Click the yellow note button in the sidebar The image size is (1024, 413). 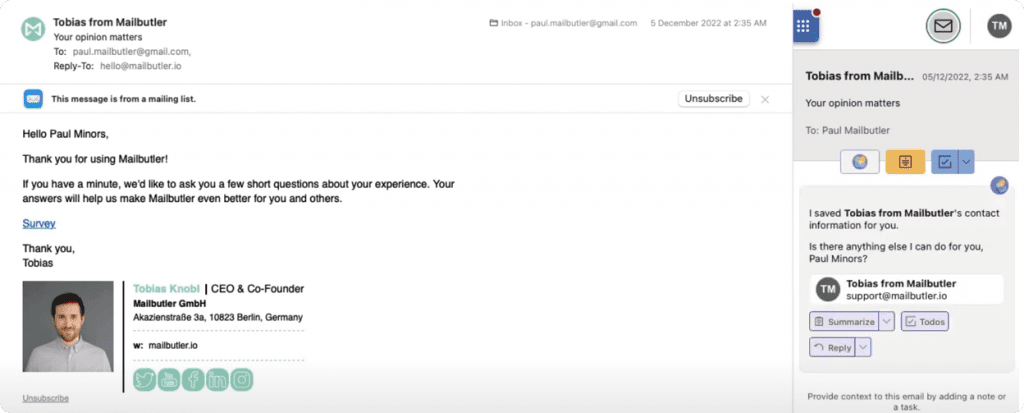click(x=905, y=162)
